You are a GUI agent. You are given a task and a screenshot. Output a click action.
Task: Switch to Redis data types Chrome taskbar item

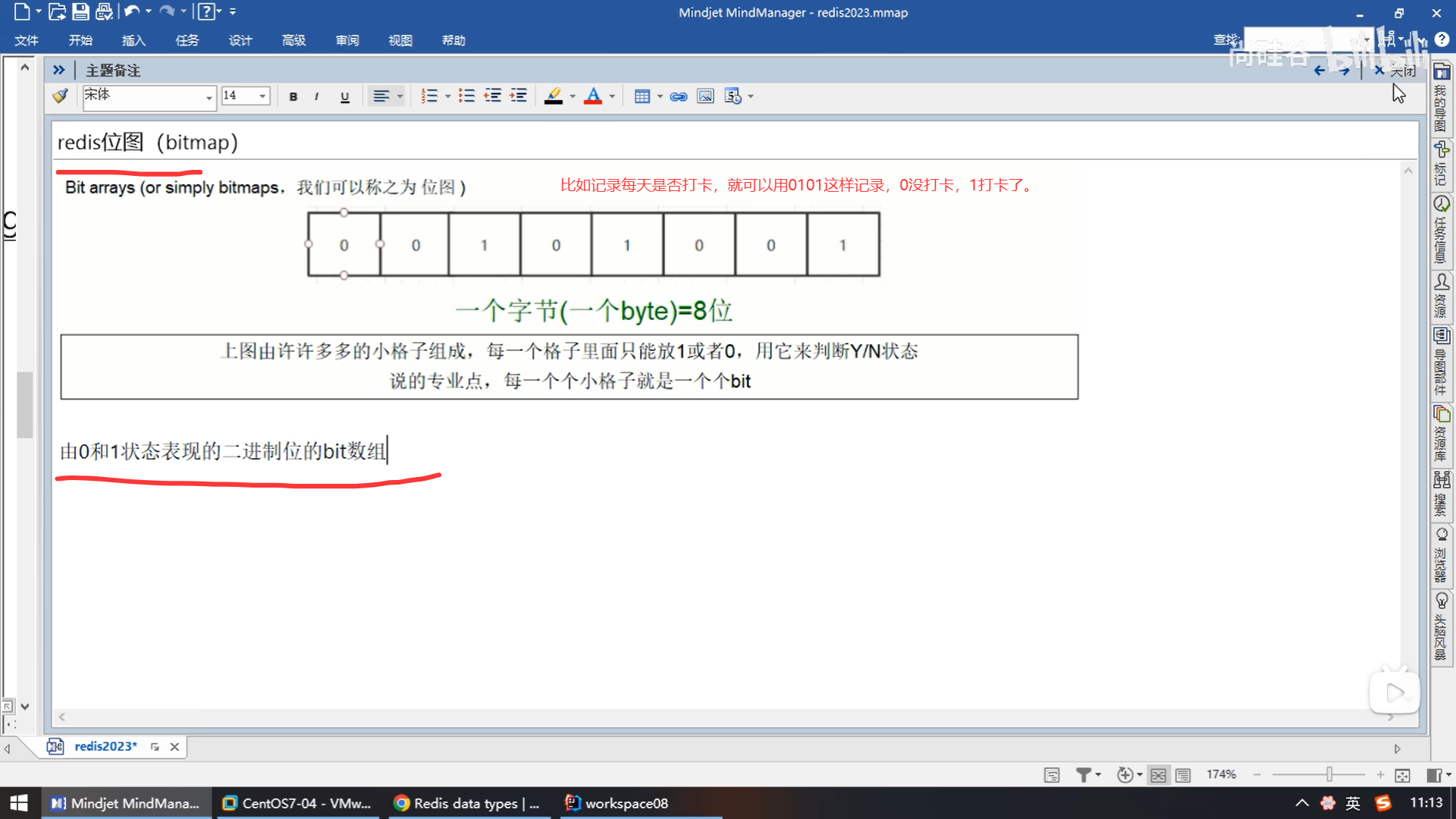click(467, 803)
